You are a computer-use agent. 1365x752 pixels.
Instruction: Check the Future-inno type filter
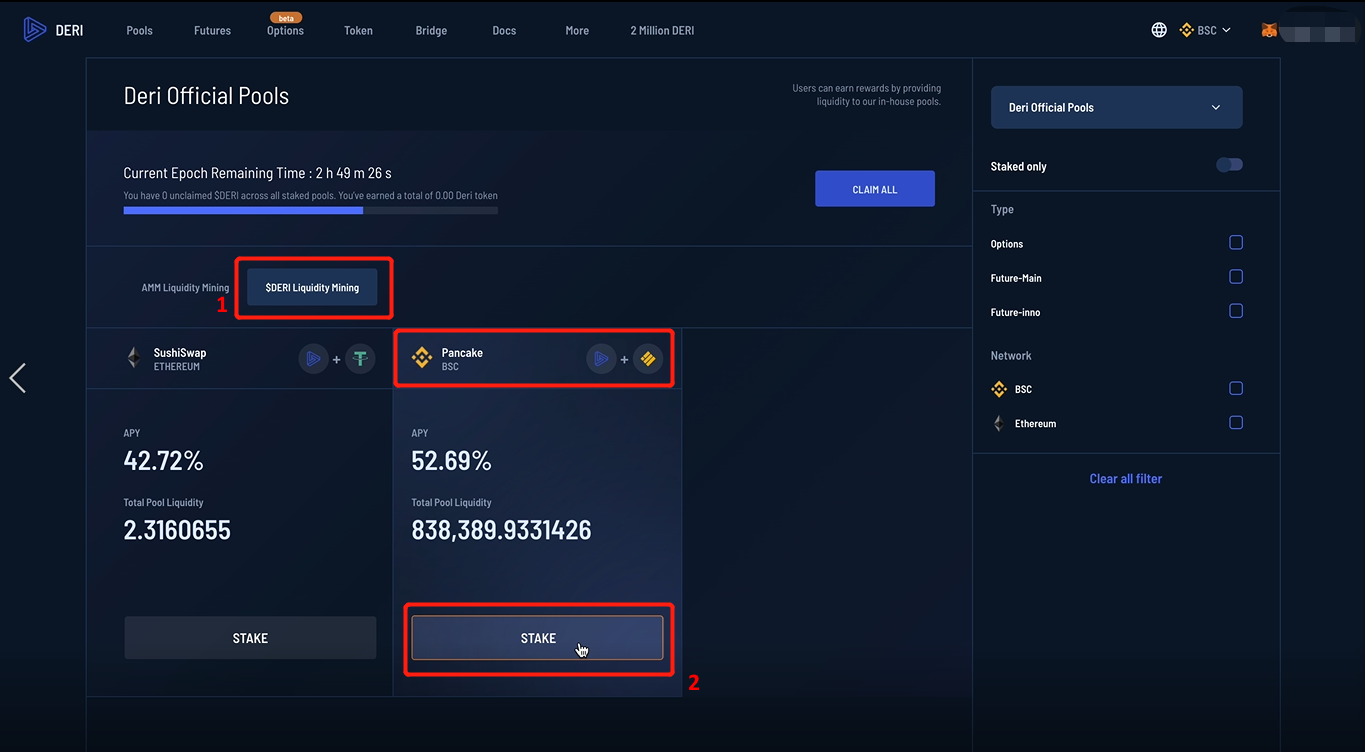1236,311
